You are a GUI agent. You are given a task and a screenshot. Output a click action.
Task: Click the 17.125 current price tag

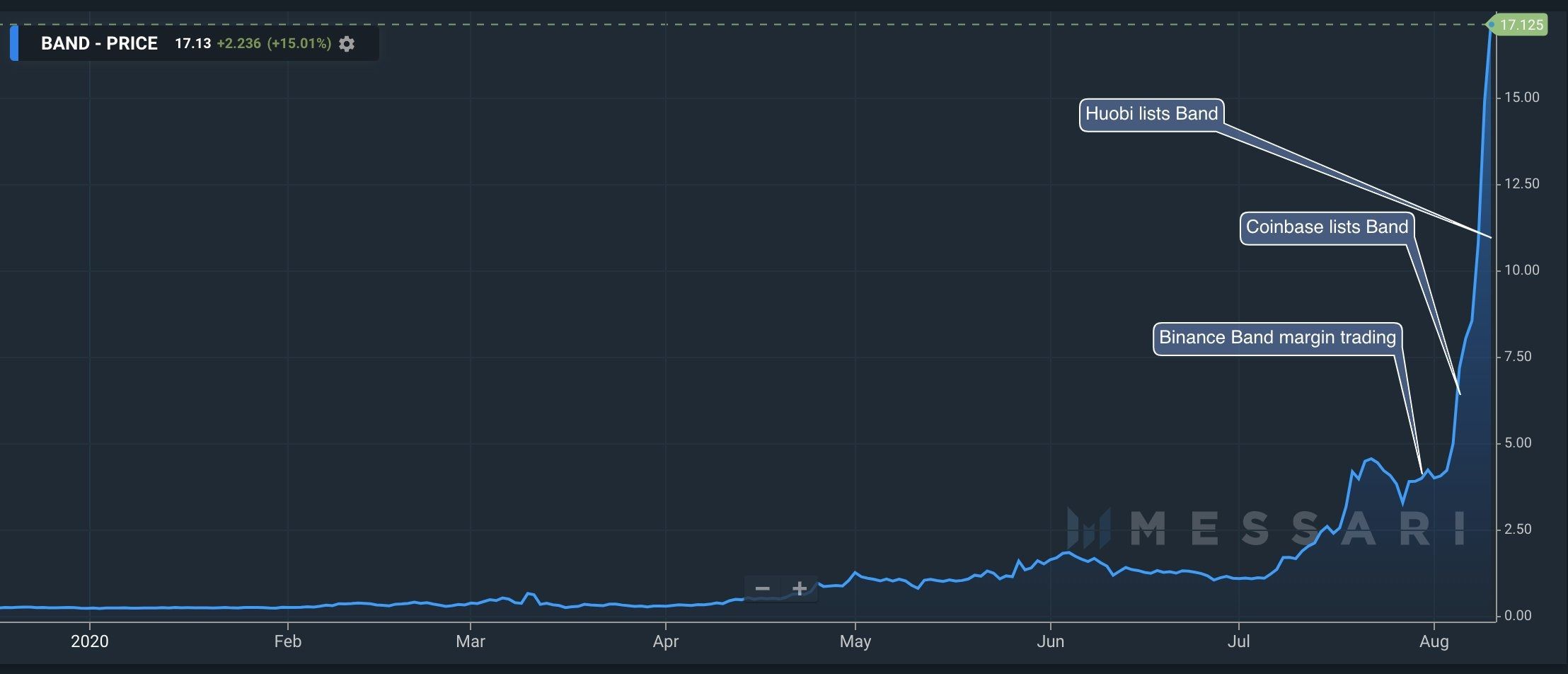1521,25
